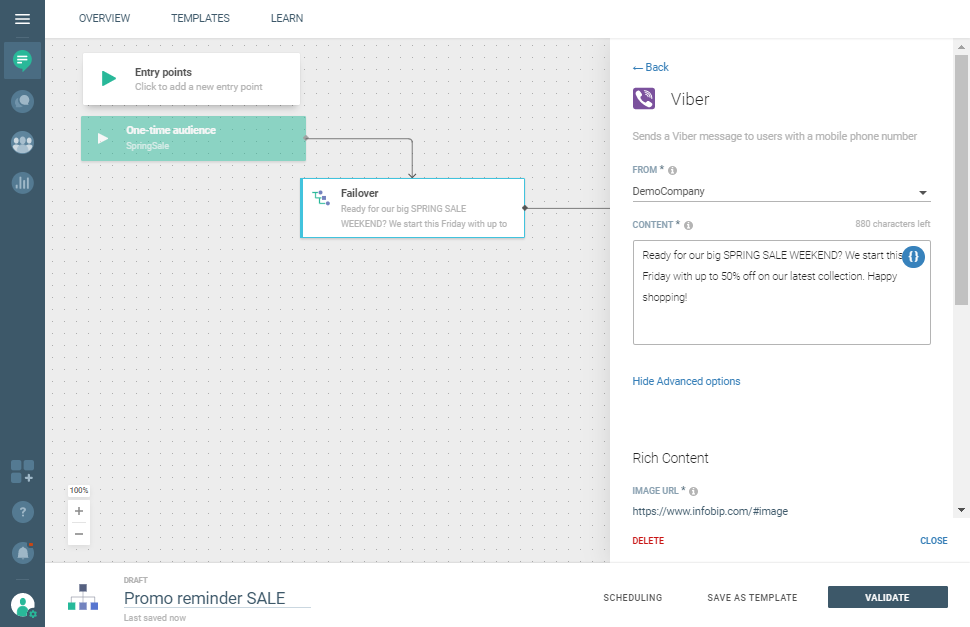The width and height of the screenshot is (970, 627).
Task: Show the Content field info tooltip
Action: [689, 225]
